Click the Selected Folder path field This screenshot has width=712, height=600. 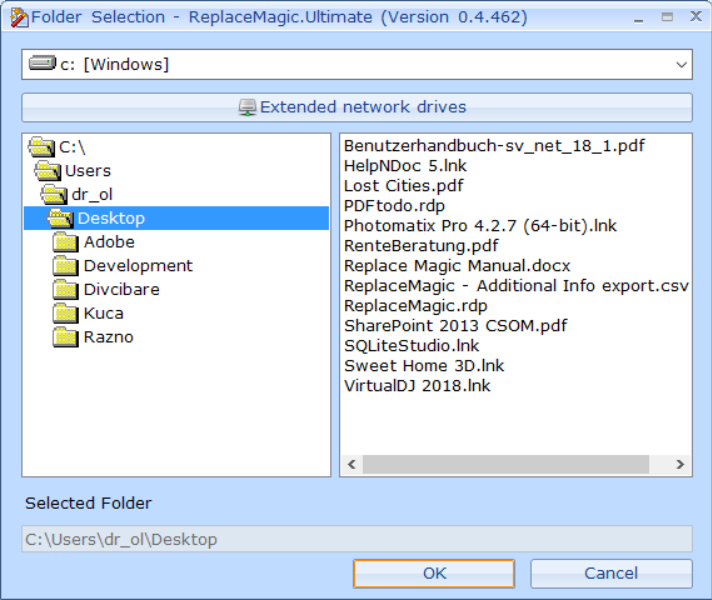point(356,539)
